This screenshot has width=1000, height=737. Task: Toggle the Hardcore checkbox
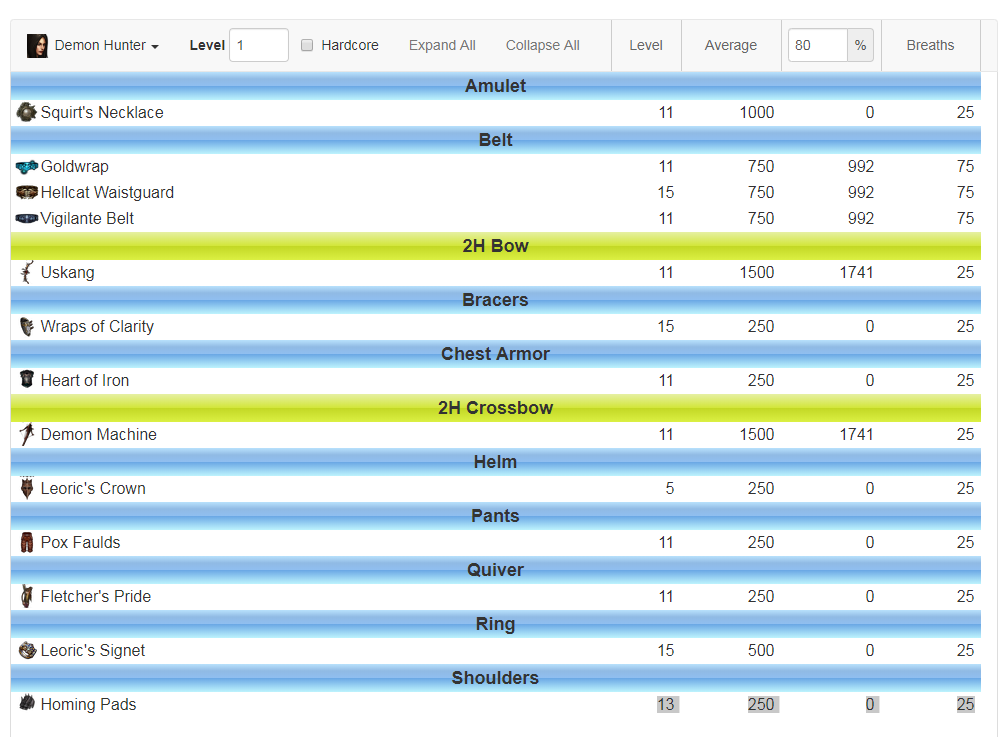pyautogui.click(x=307, y=45)
